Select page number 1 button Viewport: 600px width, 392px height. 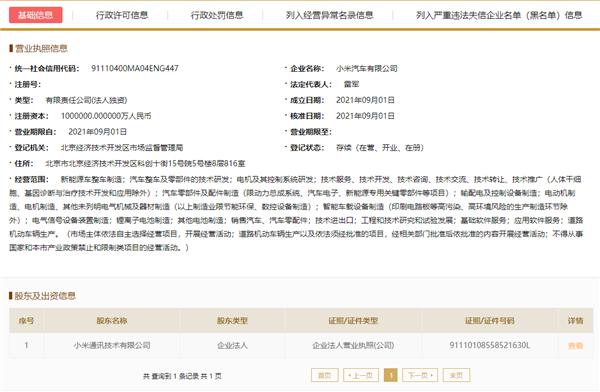pyautogui.click(x=391, y=376)
